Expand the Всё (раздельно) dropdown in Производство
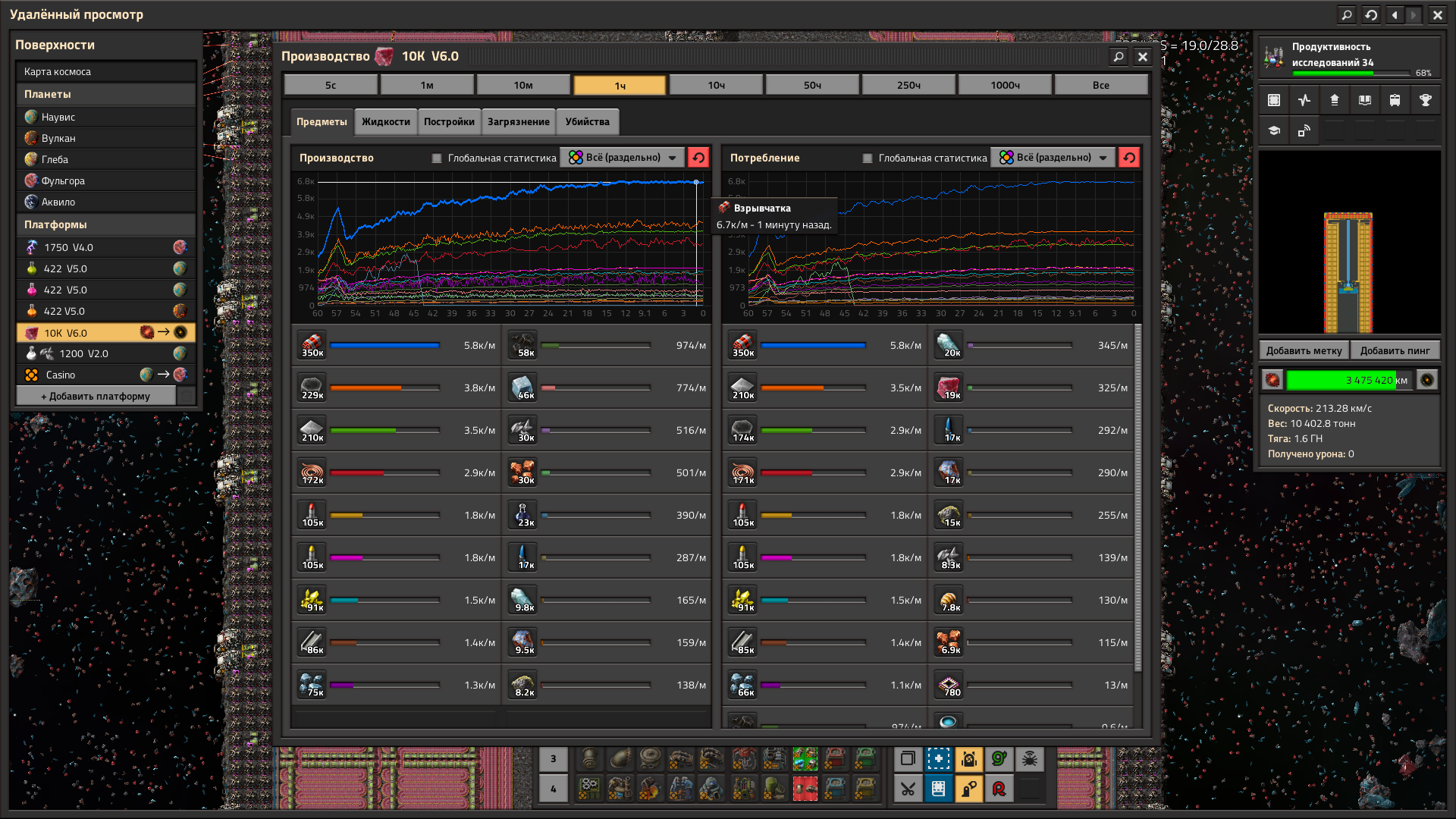 coord(623,158)
